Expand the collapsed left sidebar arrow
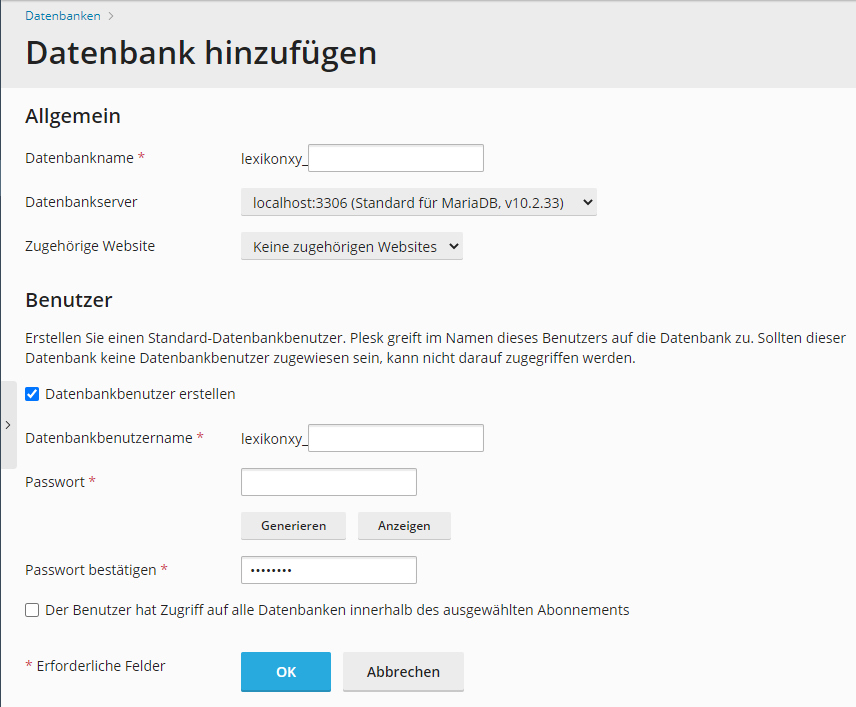This screenshot has width=856, height=707. pos(8,425)
